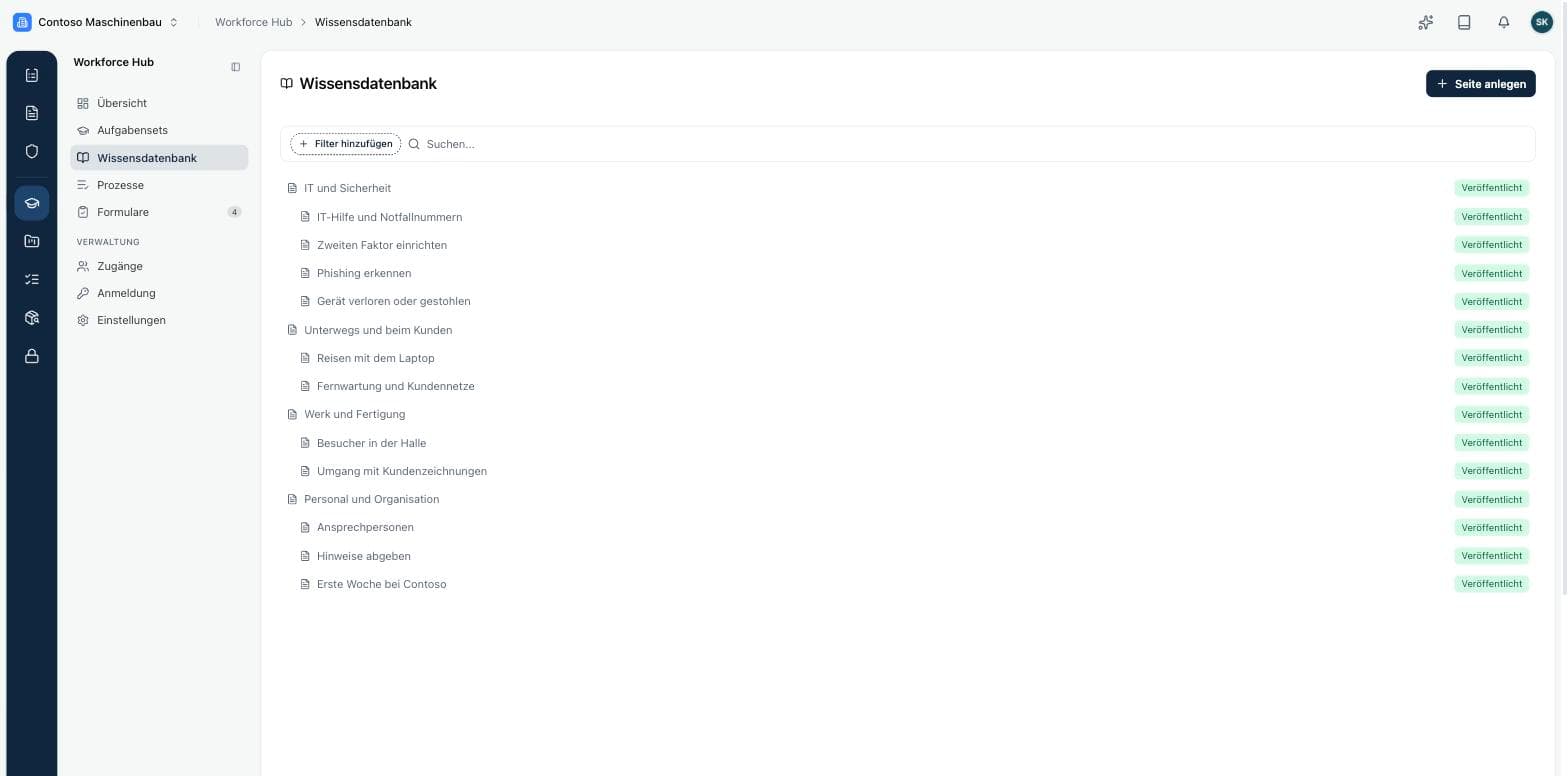
Task: Open Anmeldung under Verwaltung
Action: pyautogui.click(x=159, y=293)
